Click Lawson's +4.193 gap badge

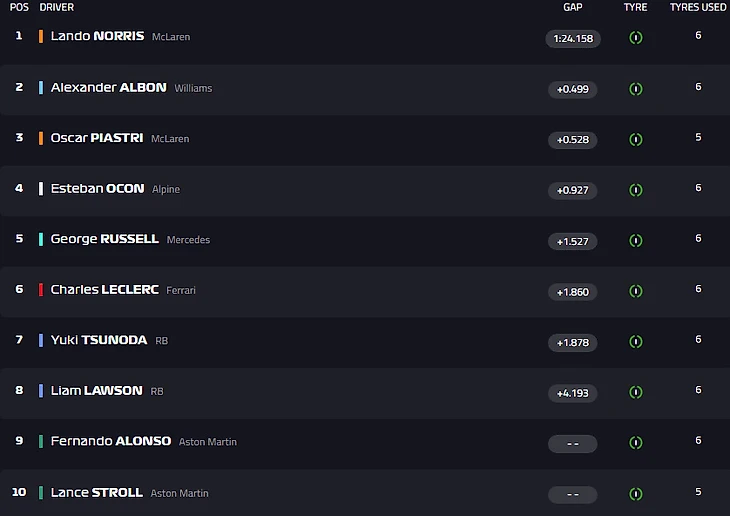tap(573, 393)
